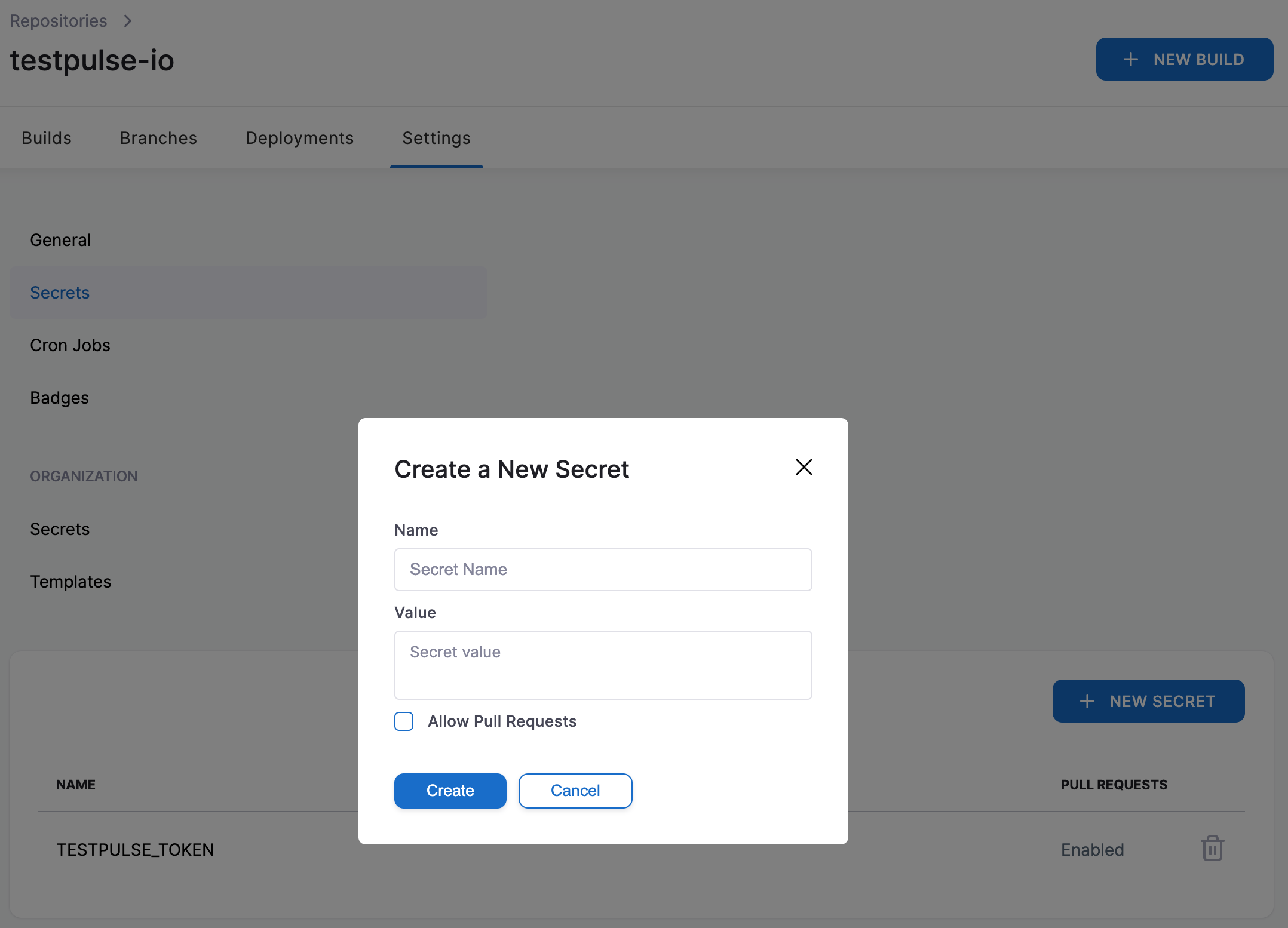Open the Badges settings section
1288x928 pixels.
point(59,398)
